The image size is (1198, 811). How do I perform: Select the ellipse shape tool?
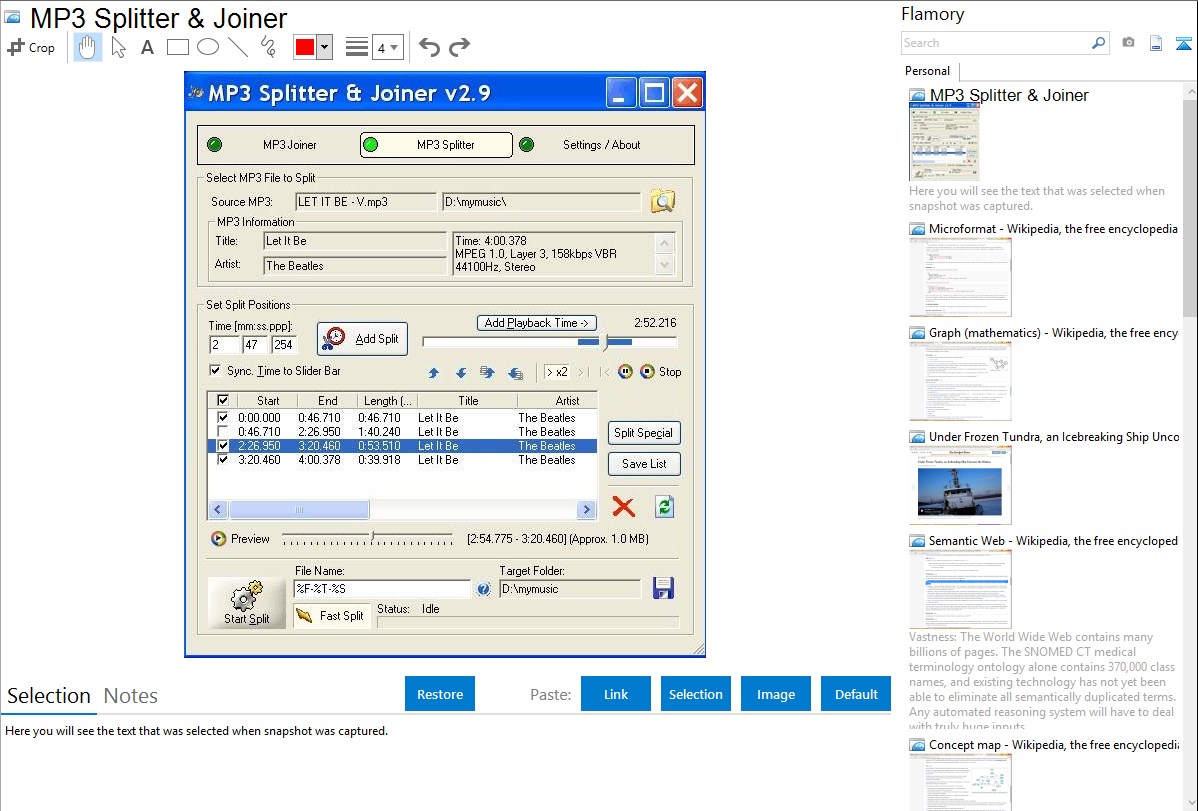click(x=208, y=47)
